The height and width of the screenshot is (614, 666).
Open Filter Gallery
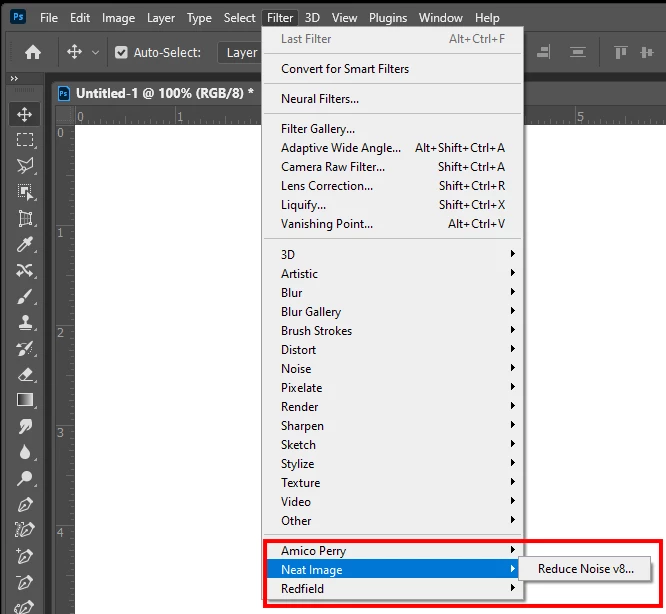click(392, 129)
